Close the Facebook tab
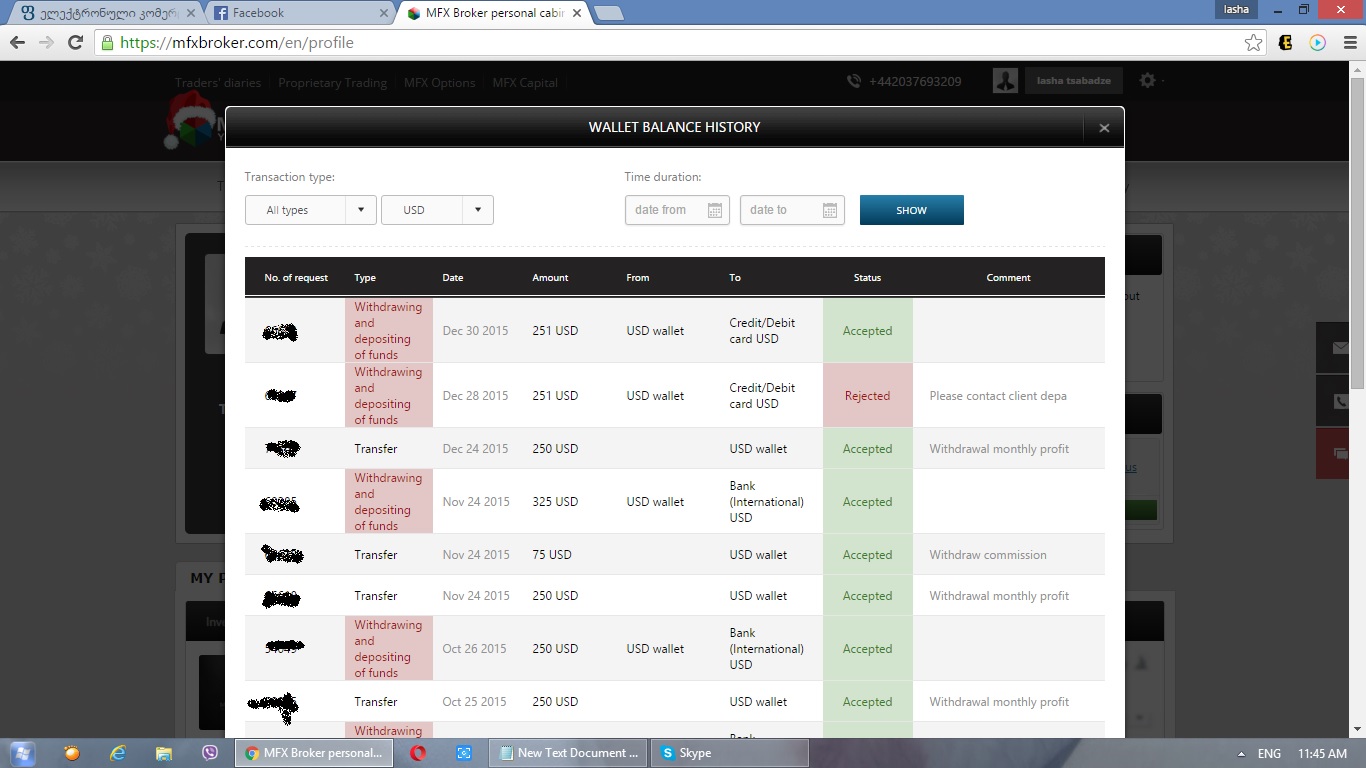This screenshot has width=1366, height=768. [x=384, y=13]
